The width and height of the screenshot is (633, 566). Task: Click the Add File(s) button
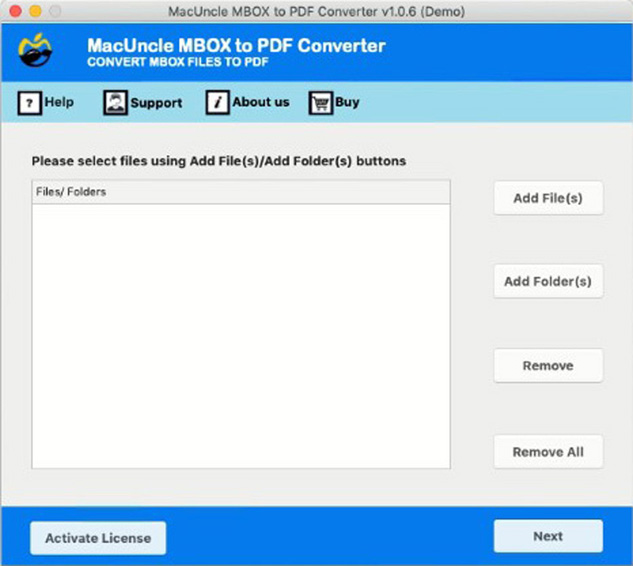tap(548, 198)
